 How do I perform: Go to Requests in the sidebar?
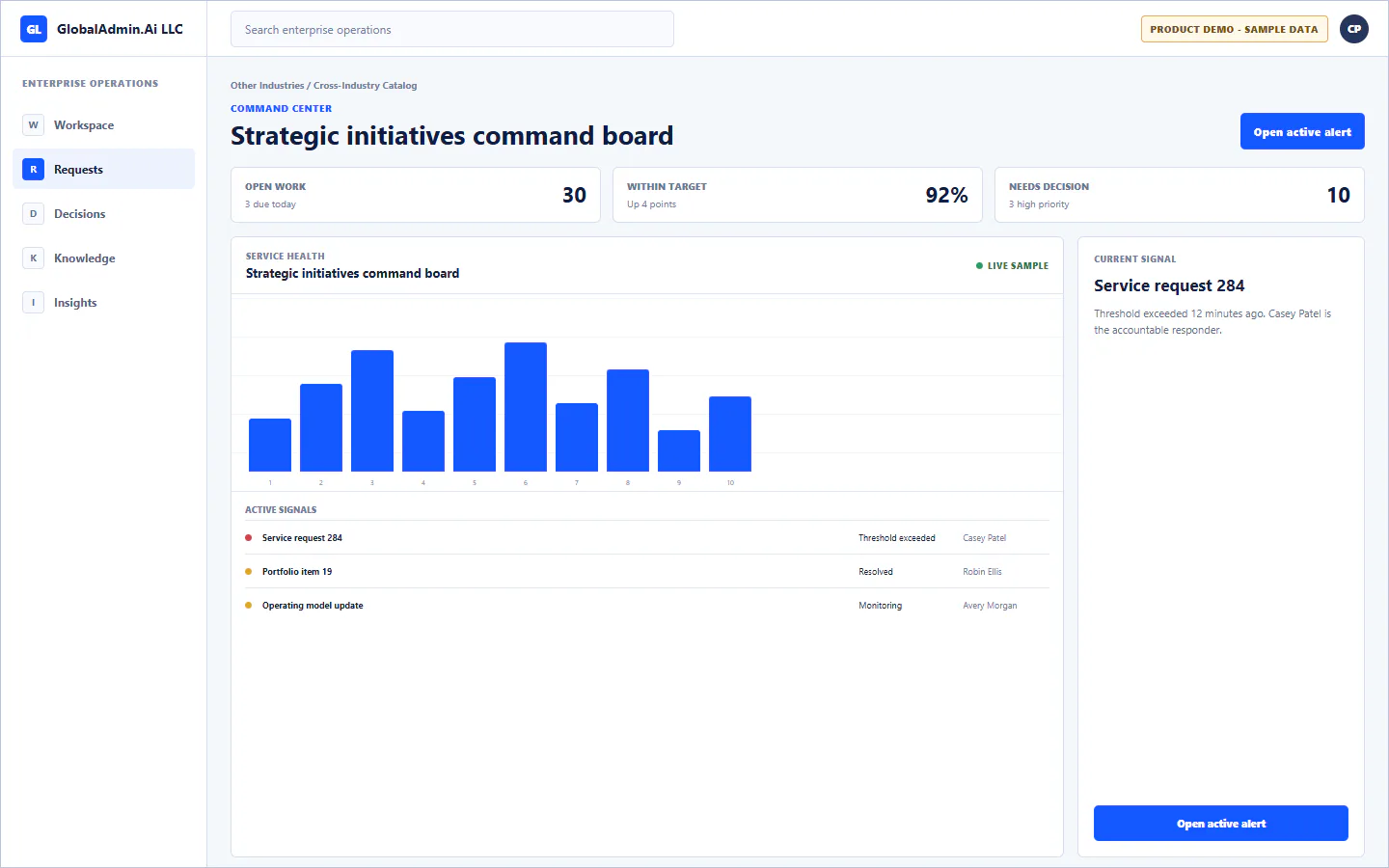point(104,170)
